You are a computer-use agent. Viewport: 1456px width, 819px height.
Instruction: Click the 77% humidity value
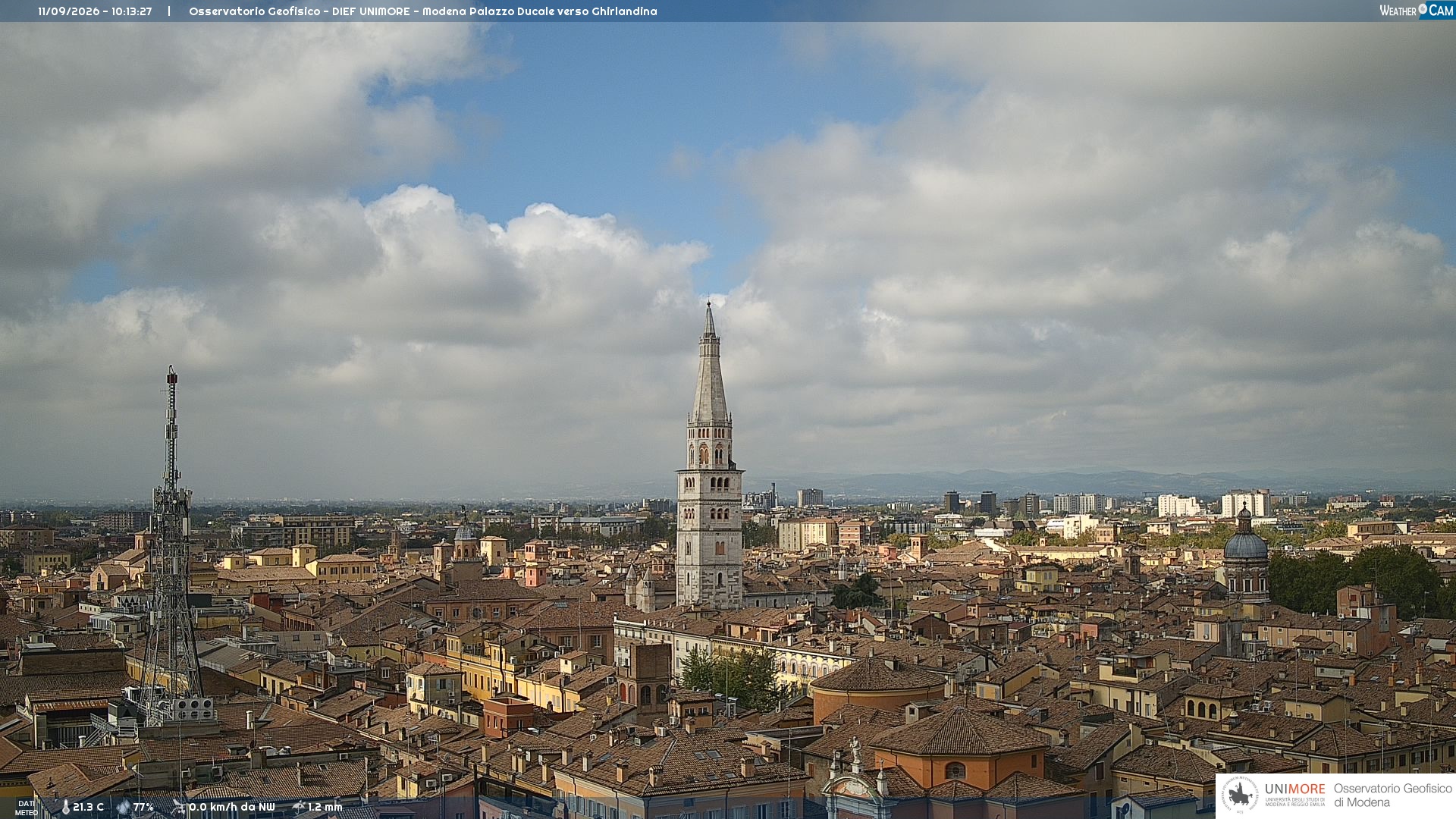pos(143,808)
